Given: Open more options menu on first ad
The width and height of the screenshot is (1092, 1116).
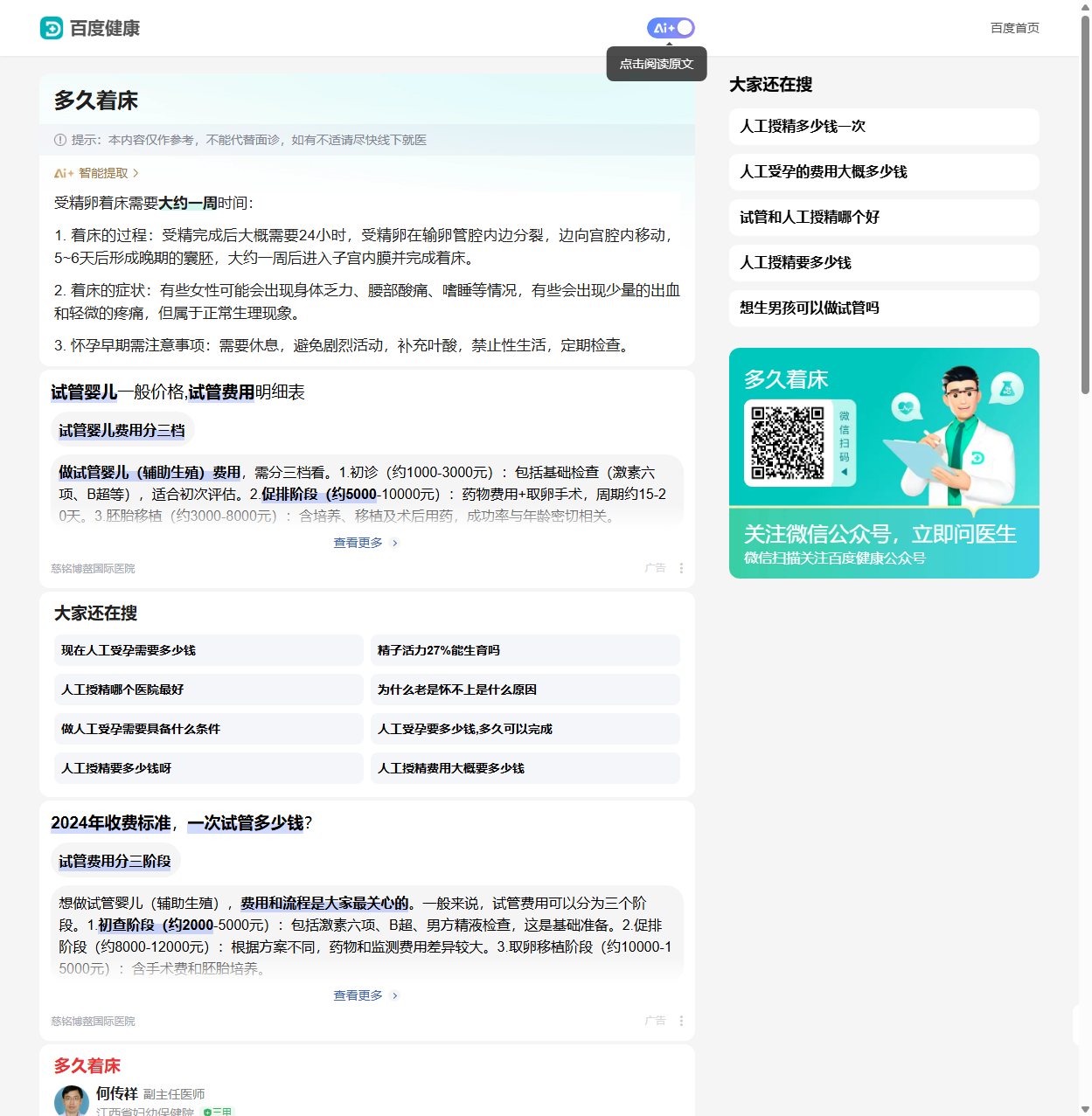Looking at the screenshot, I should click(681, 568).
